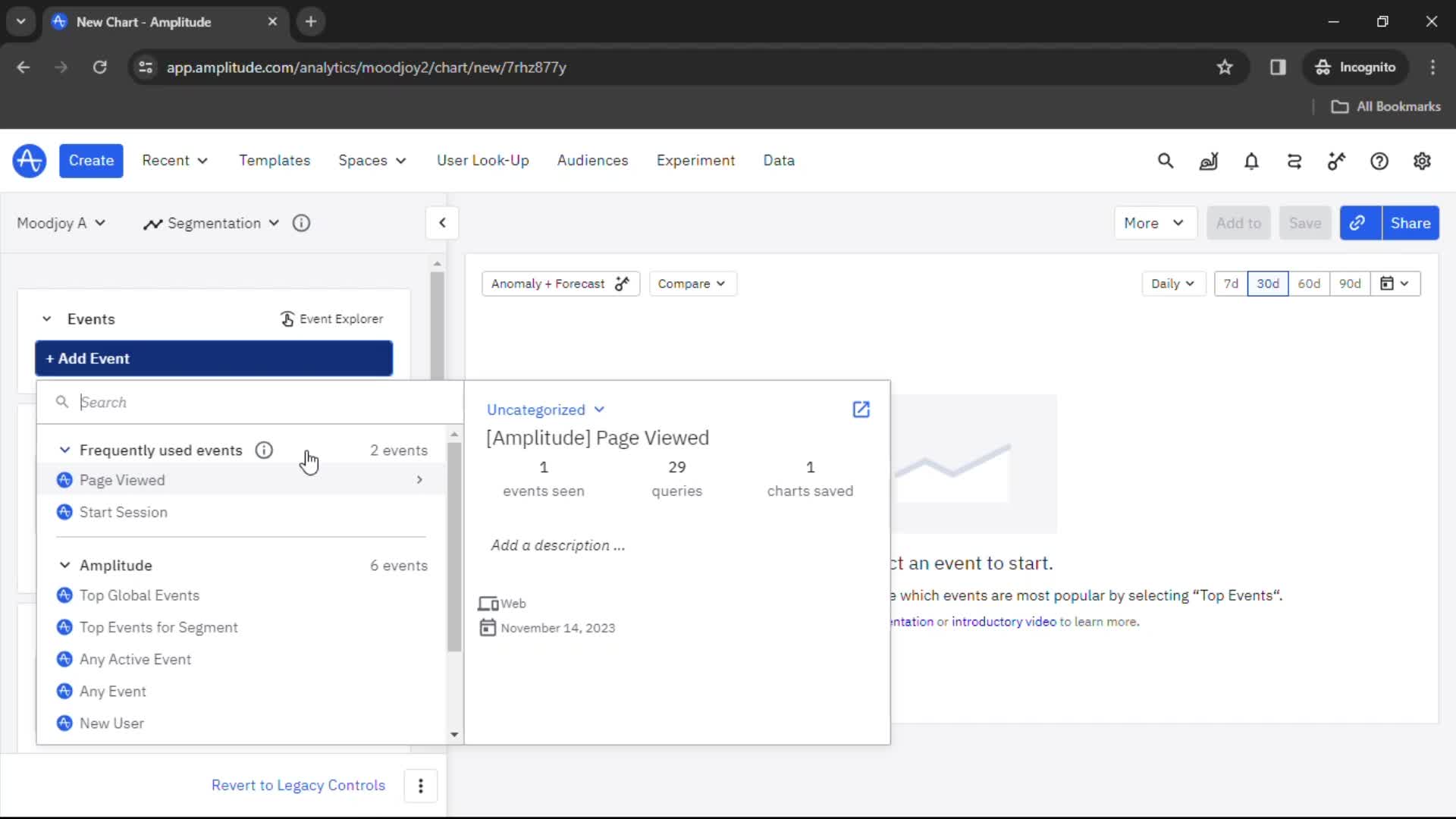Select the 7d date range
The image size is (1456, 819).
(x=1231, y=284)
